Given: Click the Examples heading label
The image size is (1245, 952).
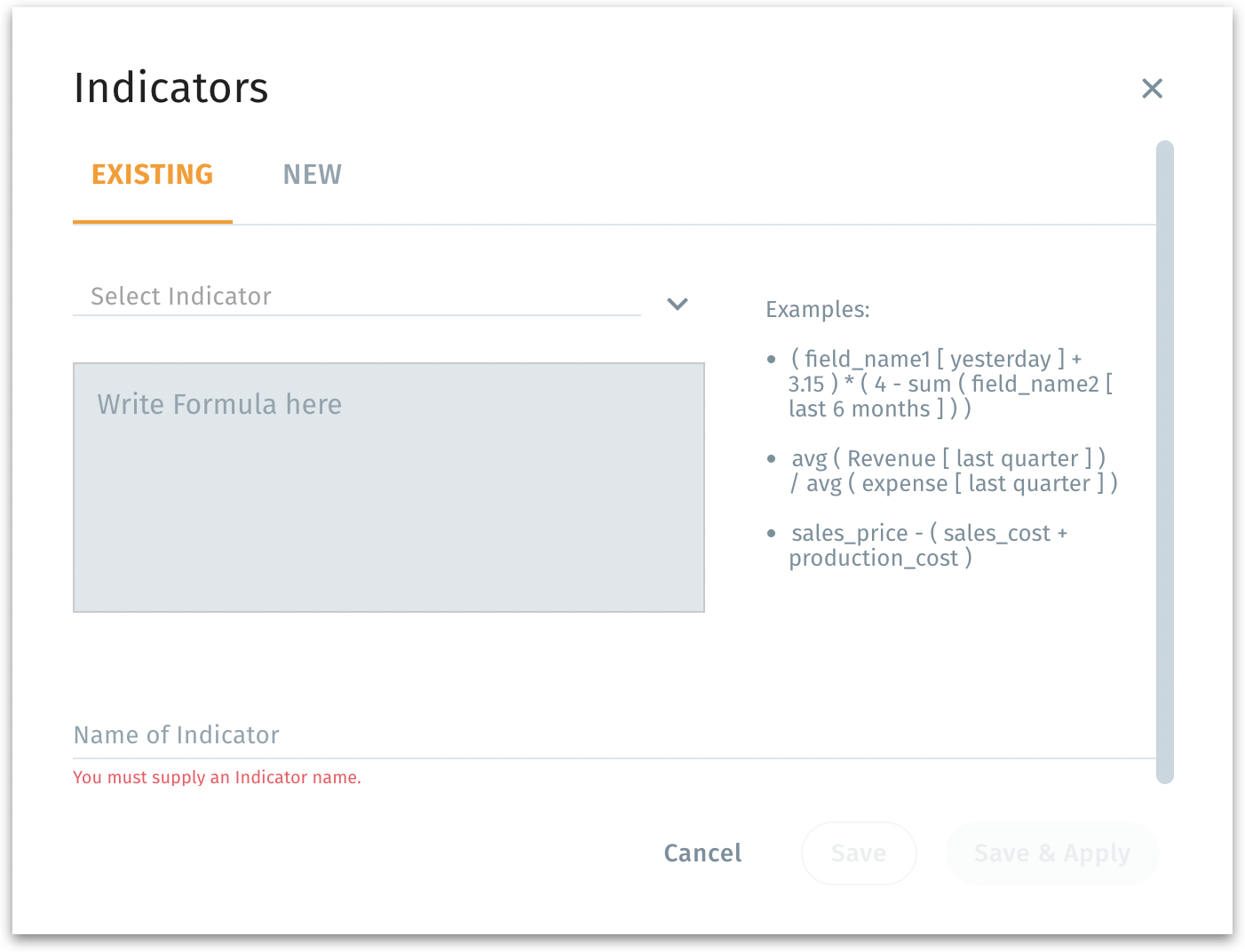Looking at the screenshot, I should 818,310.
